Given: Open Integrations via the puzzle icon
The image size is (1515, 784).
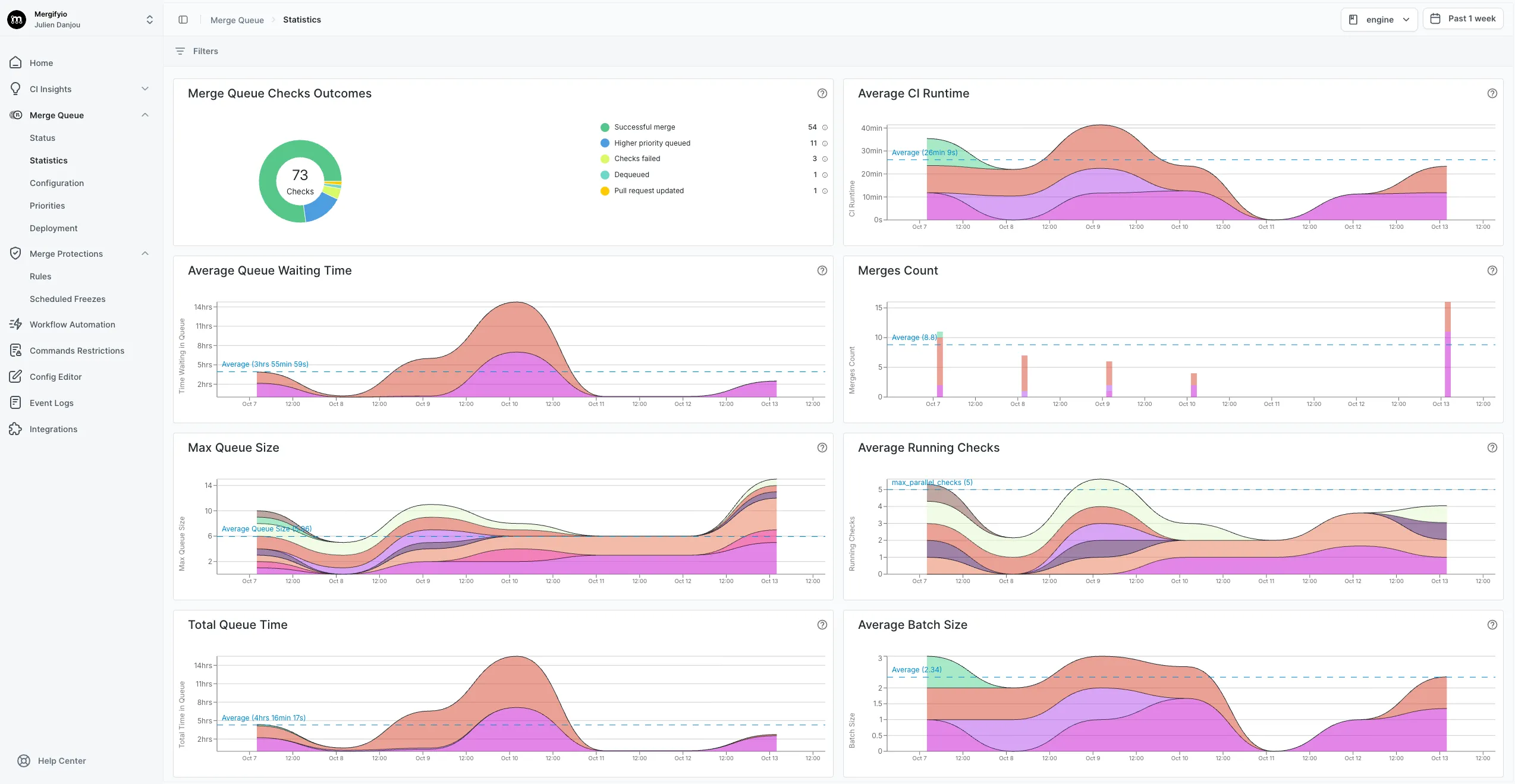Looking at the screenshot, I should [16, 429].
